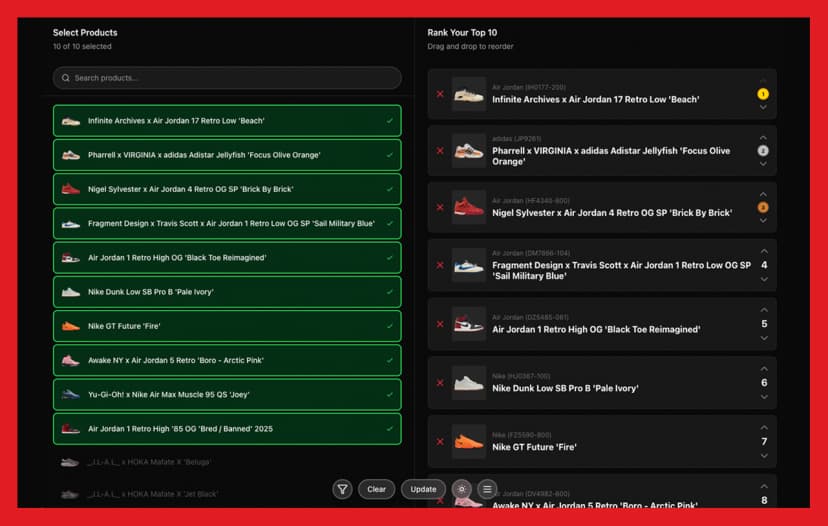
Task: Remove Pharrell adidas Adistar Jellyfish from ranking
Action: (x=440, y=151)
